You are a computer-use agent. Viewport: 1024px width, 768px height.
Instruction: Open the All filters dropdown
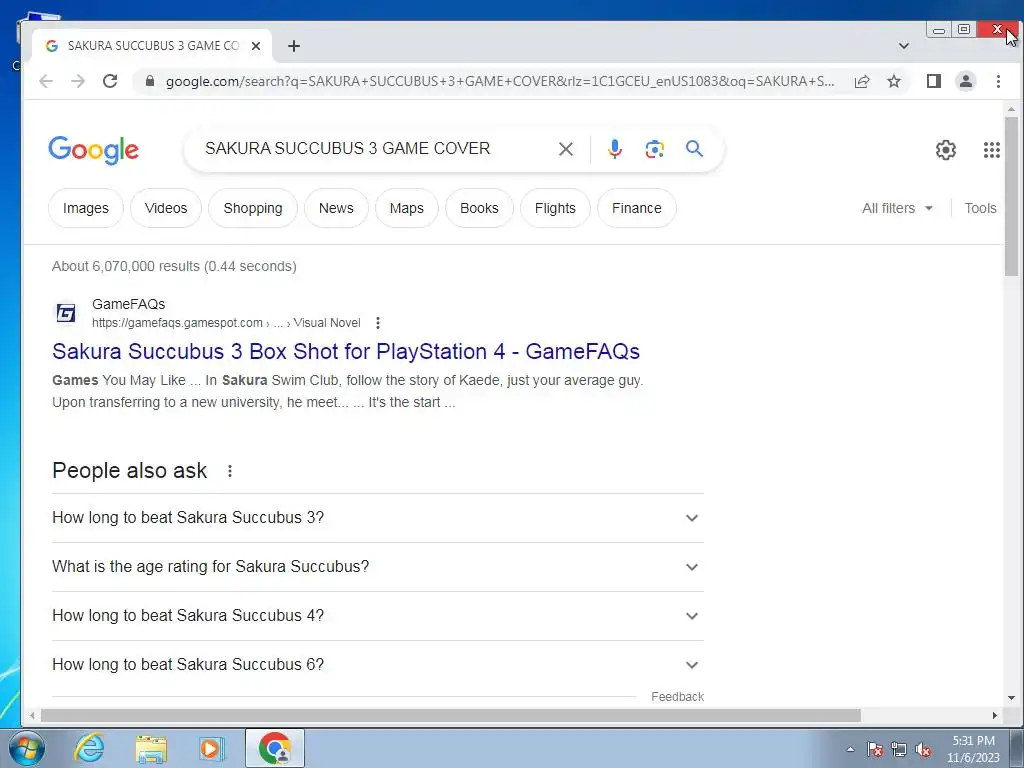coord(897,208)
